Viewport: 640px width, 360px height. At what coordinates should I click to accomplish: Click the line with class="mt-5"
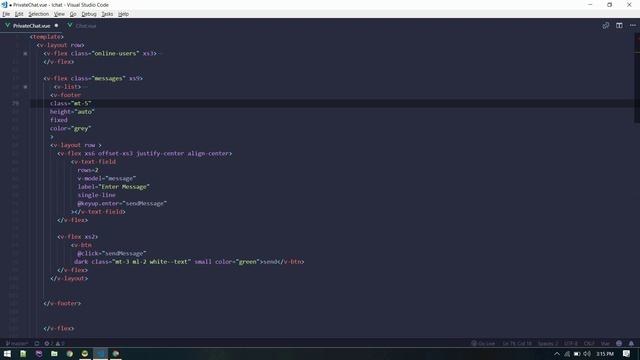click(x=71, y=104)
